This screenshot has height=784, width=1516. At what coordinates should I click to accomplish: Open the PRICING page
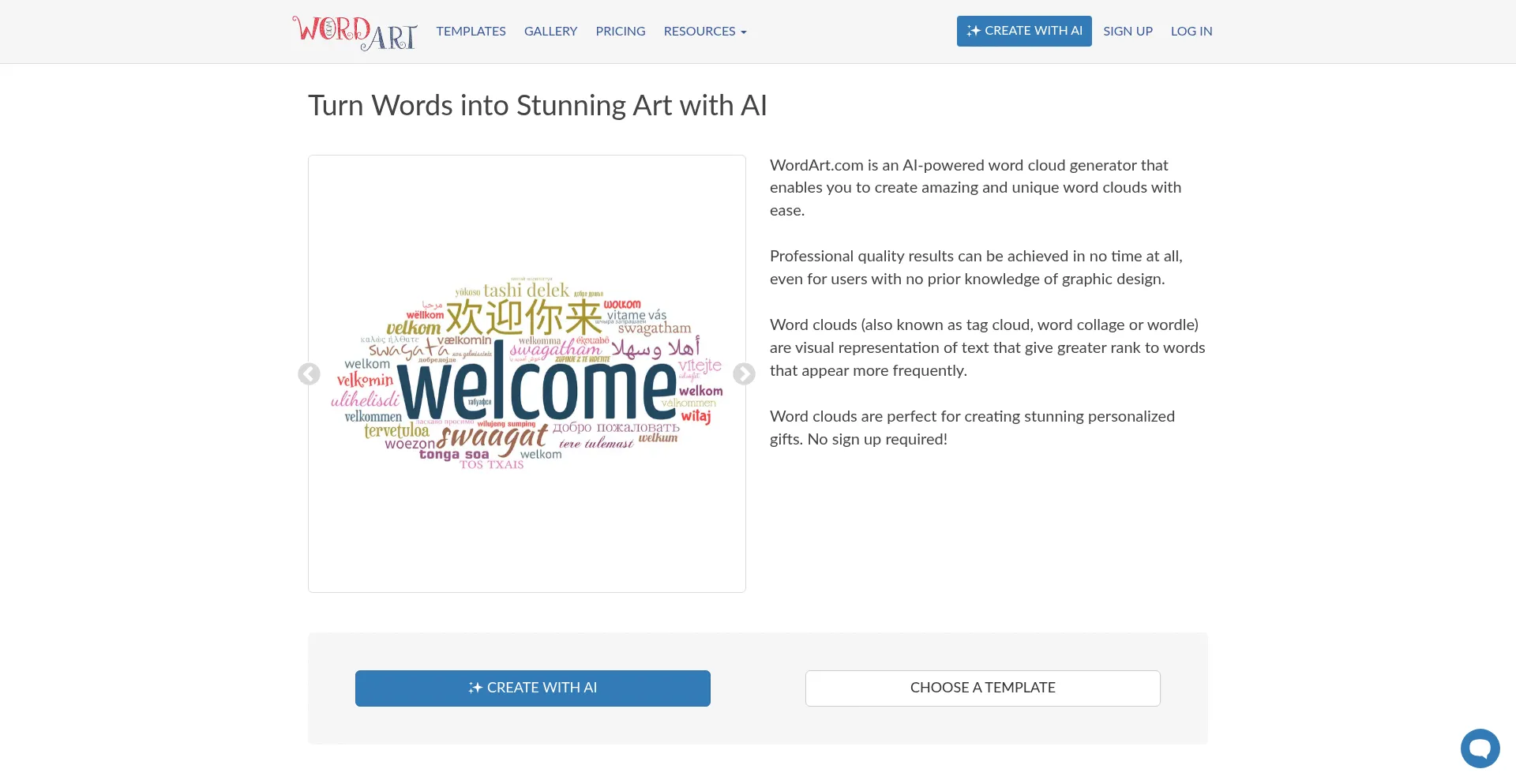coord(621,32)
